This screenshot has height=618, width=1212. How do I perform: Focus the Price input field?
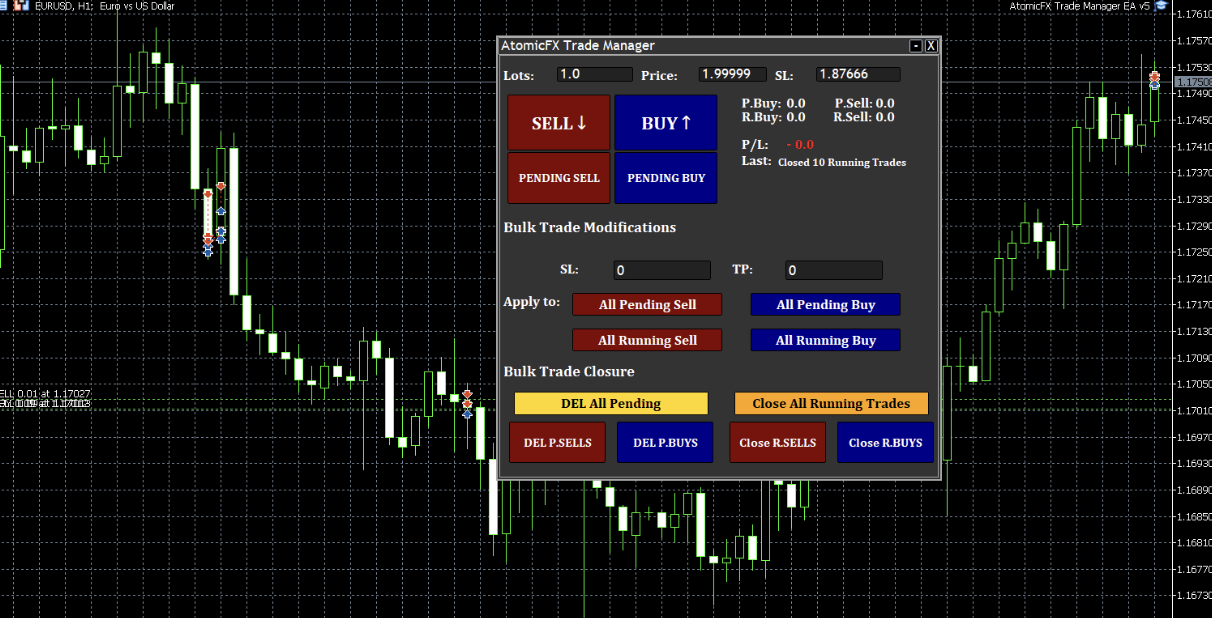(x=732, y=74)
